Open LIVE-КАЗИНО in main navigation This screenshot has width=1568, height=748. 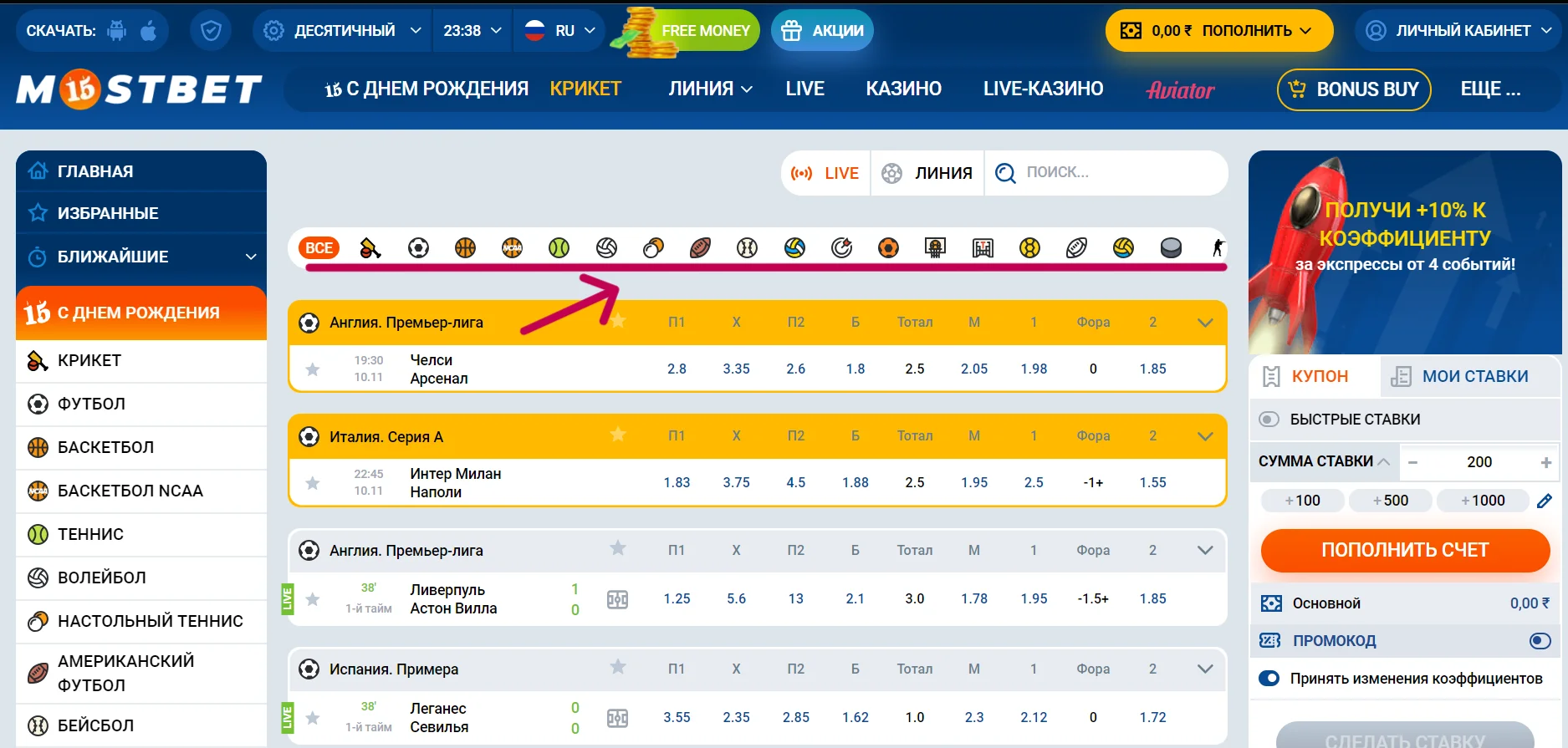pyautogui.click(x=1043, y=89)
